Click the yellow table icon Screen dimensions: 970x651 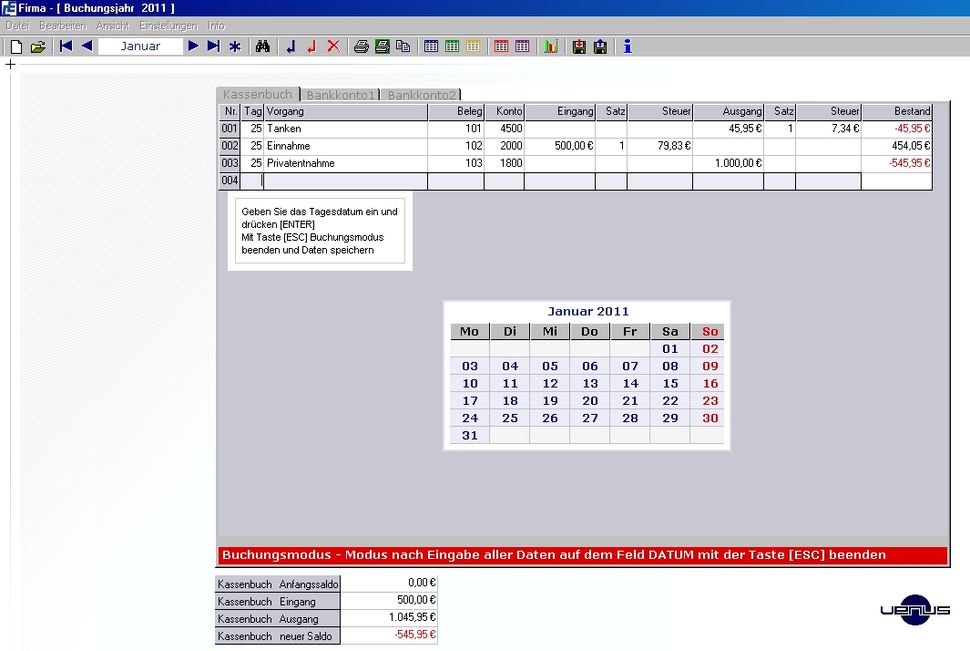473,46
